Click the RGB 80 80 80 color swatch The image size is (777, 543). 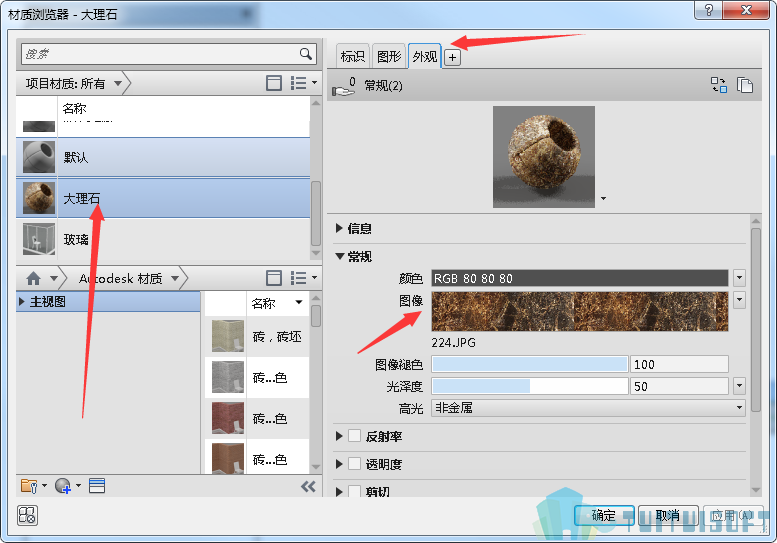(x=579, y=278)
